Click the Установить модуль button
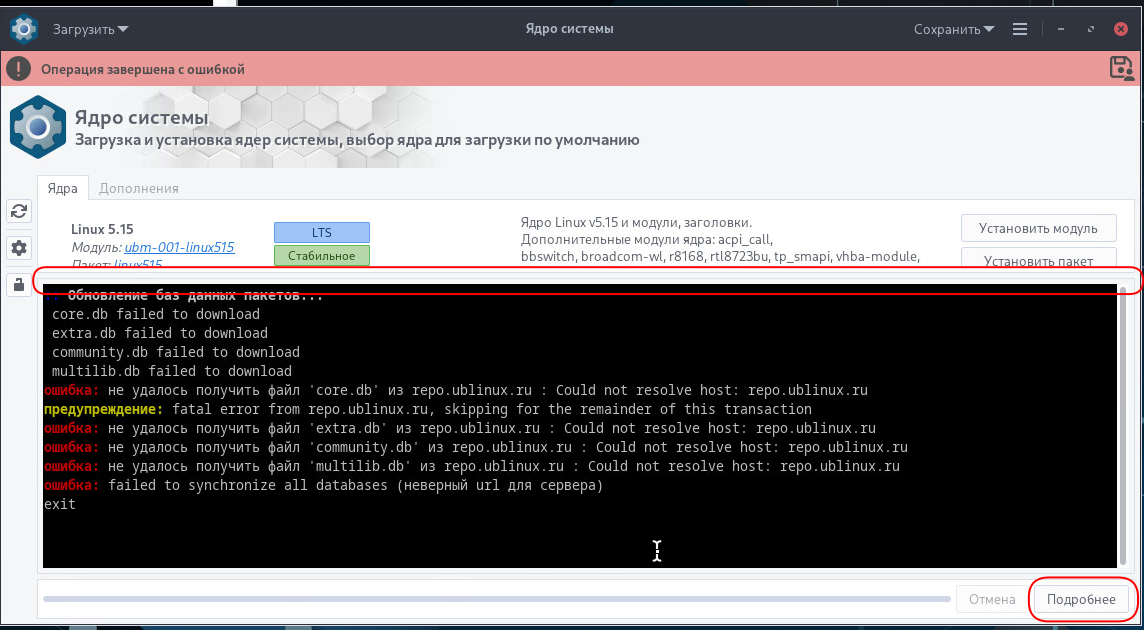Image resolution: width=1144 pixels, height=630 pixels. (x=1038, y=228)
